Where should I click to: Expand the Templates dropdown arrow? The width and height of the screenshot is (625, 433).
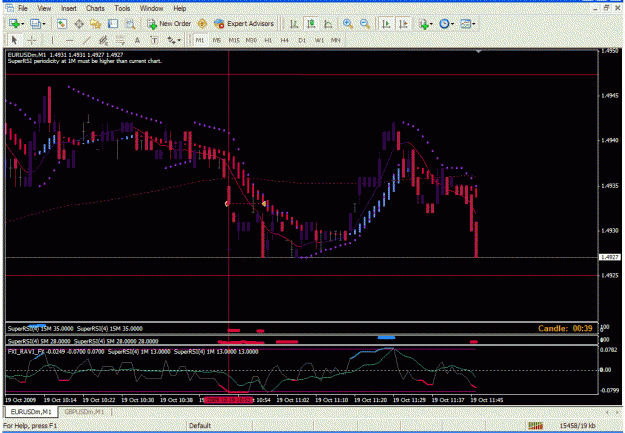pos(474,24)
